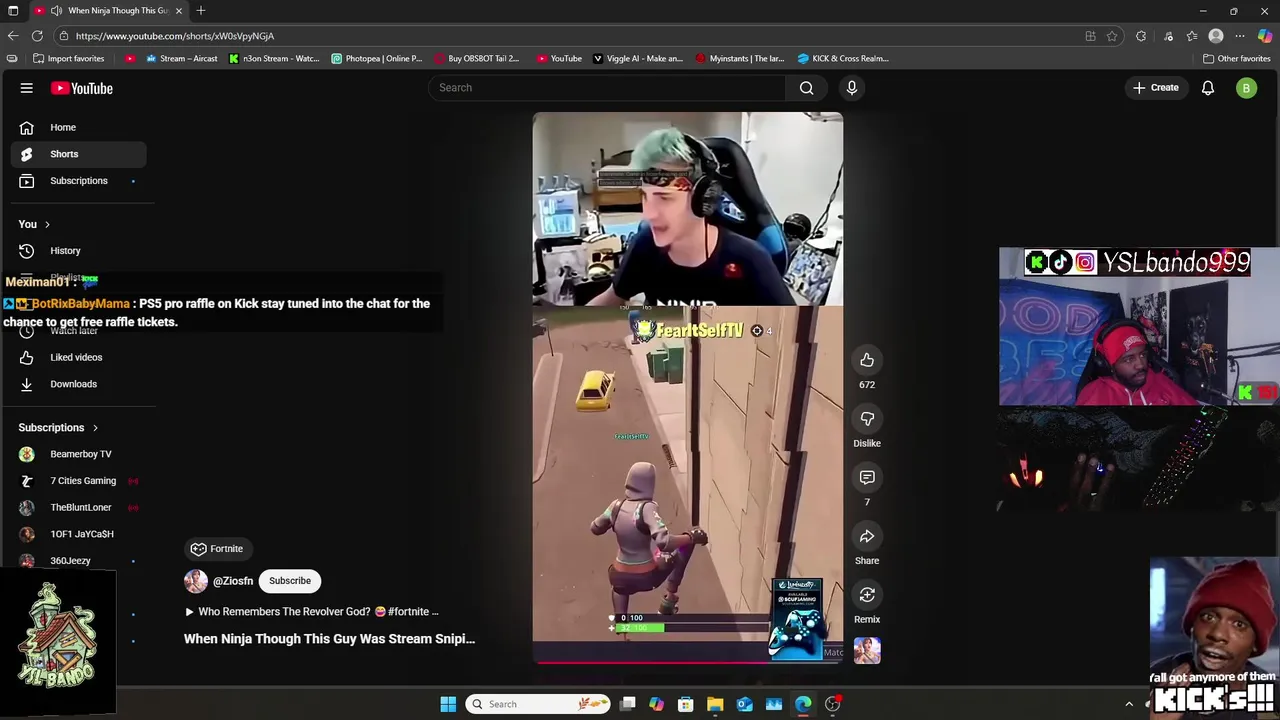Open Liked videos in the sidebar
This screenshot has height=720, width=1280.
click(x=78, y=357)
